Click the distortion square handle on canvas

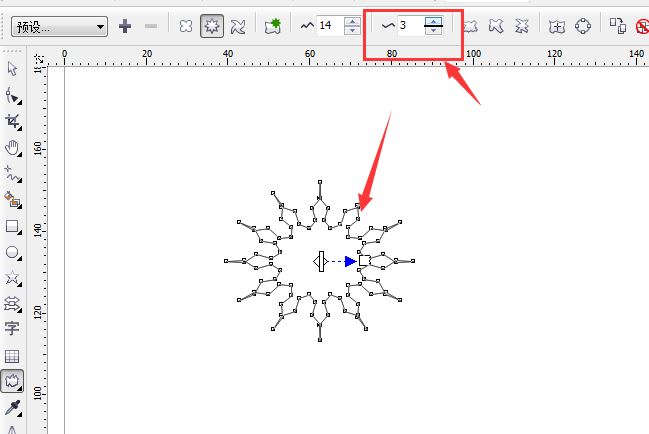pyautogui.click(x=364, y=261)
